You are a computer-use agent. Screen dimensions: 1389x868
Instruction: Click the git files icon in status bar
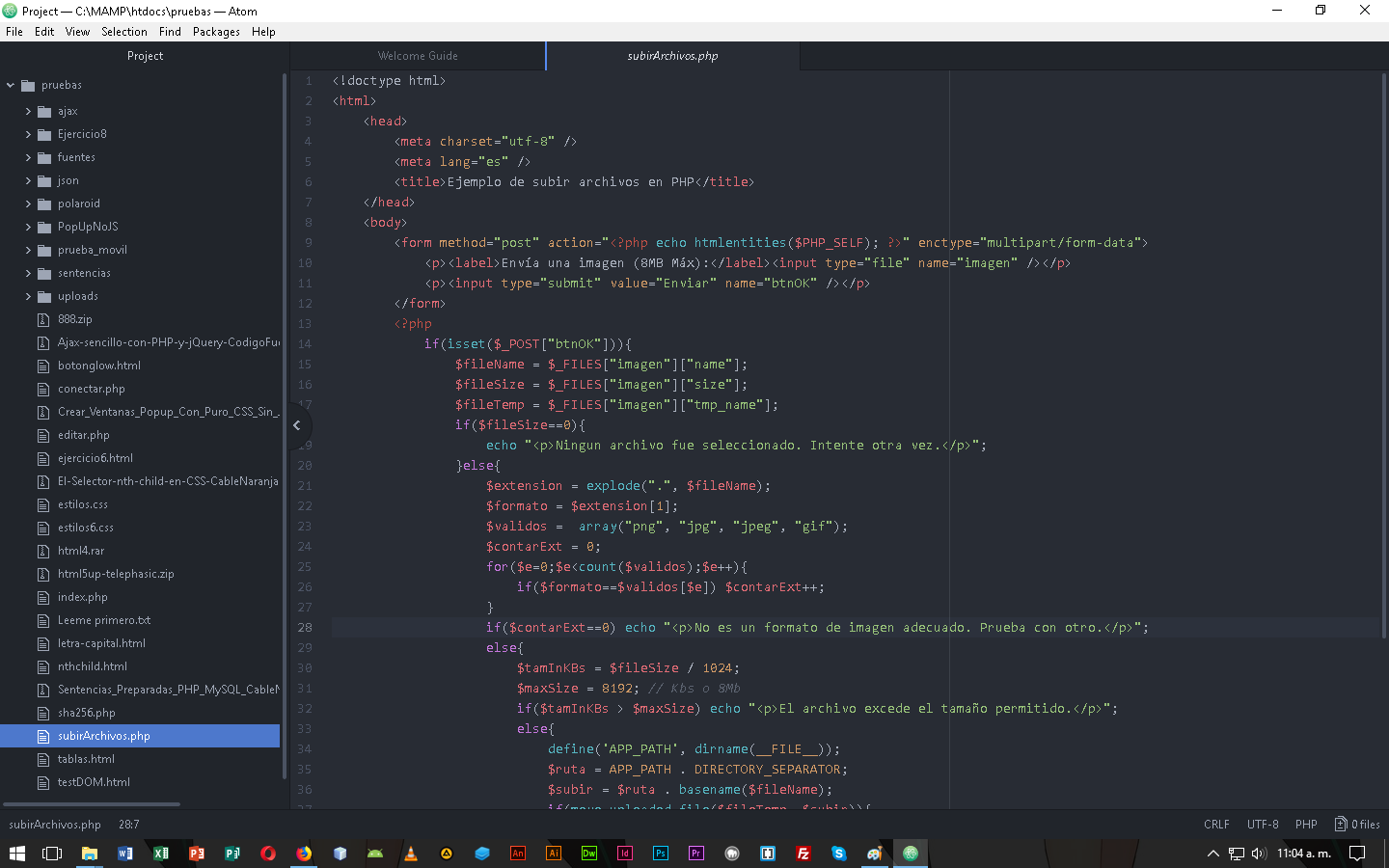1357,825
